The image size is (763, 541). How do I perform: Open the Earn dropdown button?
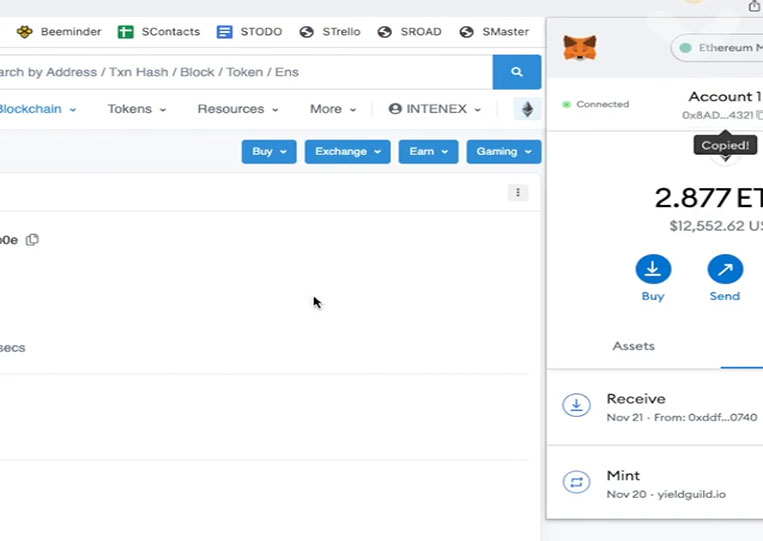point(428,152)
